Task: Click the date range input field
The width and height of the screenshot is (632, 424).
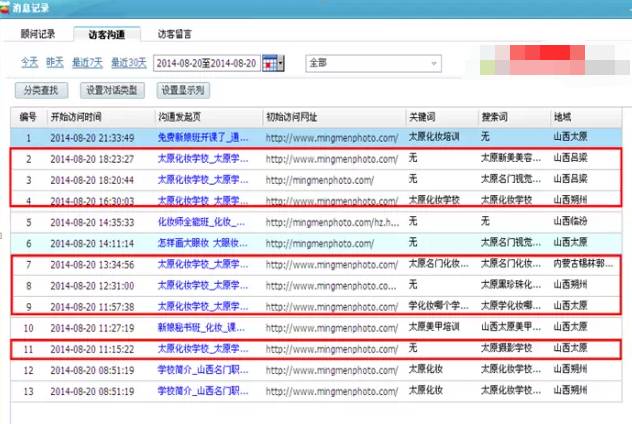Action: (206, 63)
